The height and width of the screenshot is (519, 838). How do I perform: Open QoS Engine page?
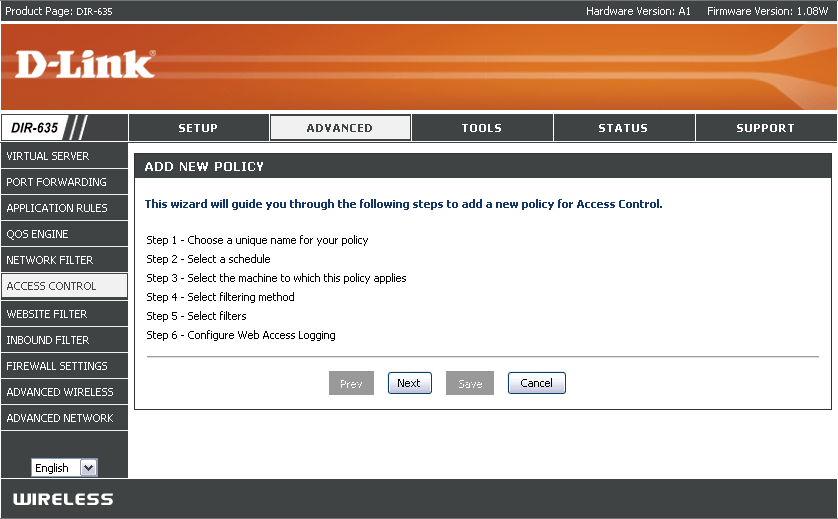pyautogui.click(x=64, y=234)
